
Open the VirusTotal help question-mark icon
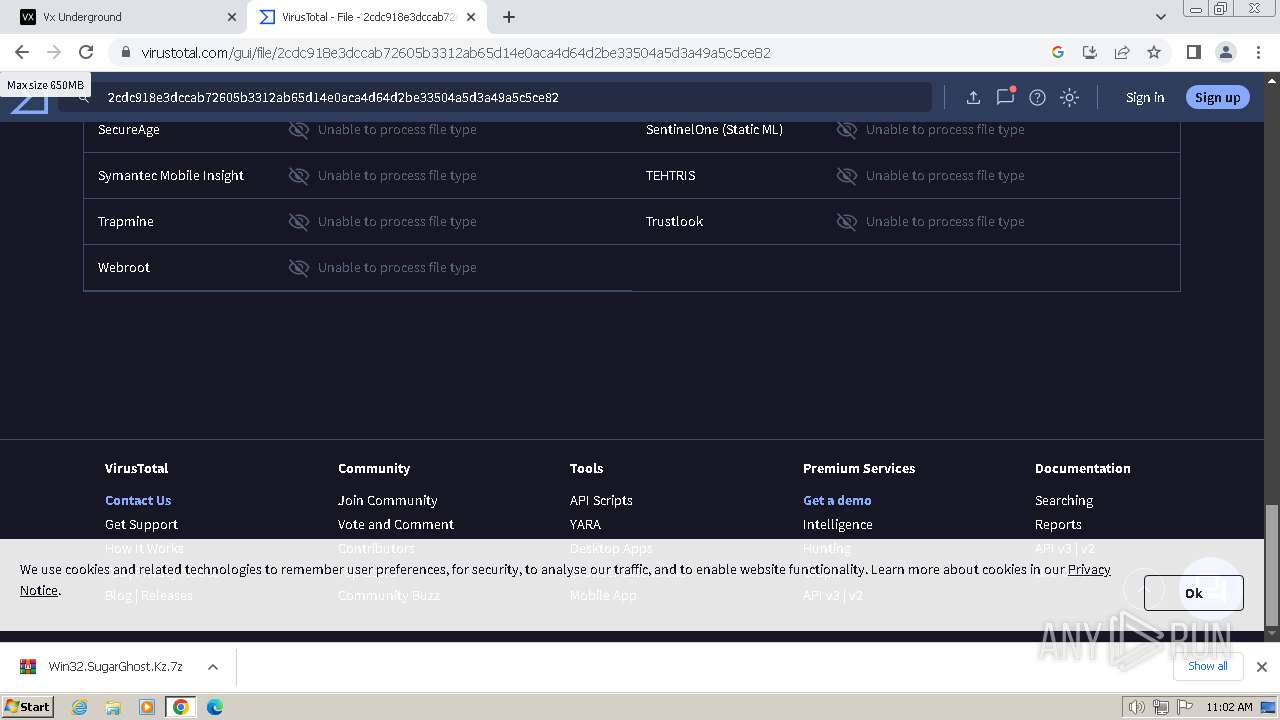[x=1037, y=97]
